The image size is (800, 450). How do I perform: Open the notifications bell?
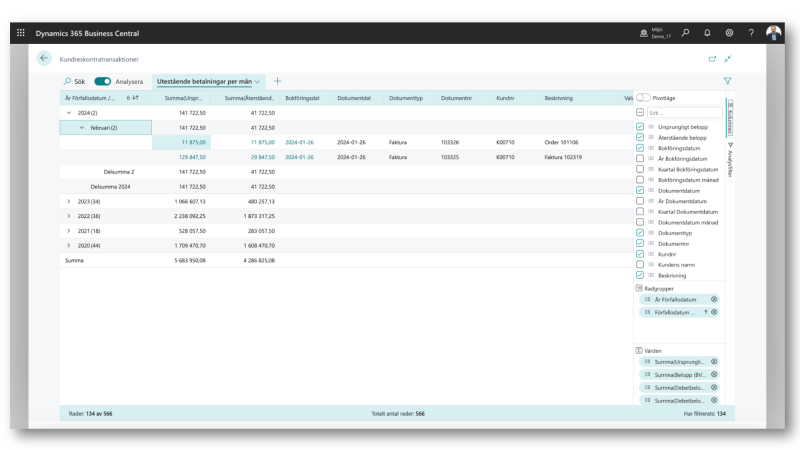[x=708, y=34]
